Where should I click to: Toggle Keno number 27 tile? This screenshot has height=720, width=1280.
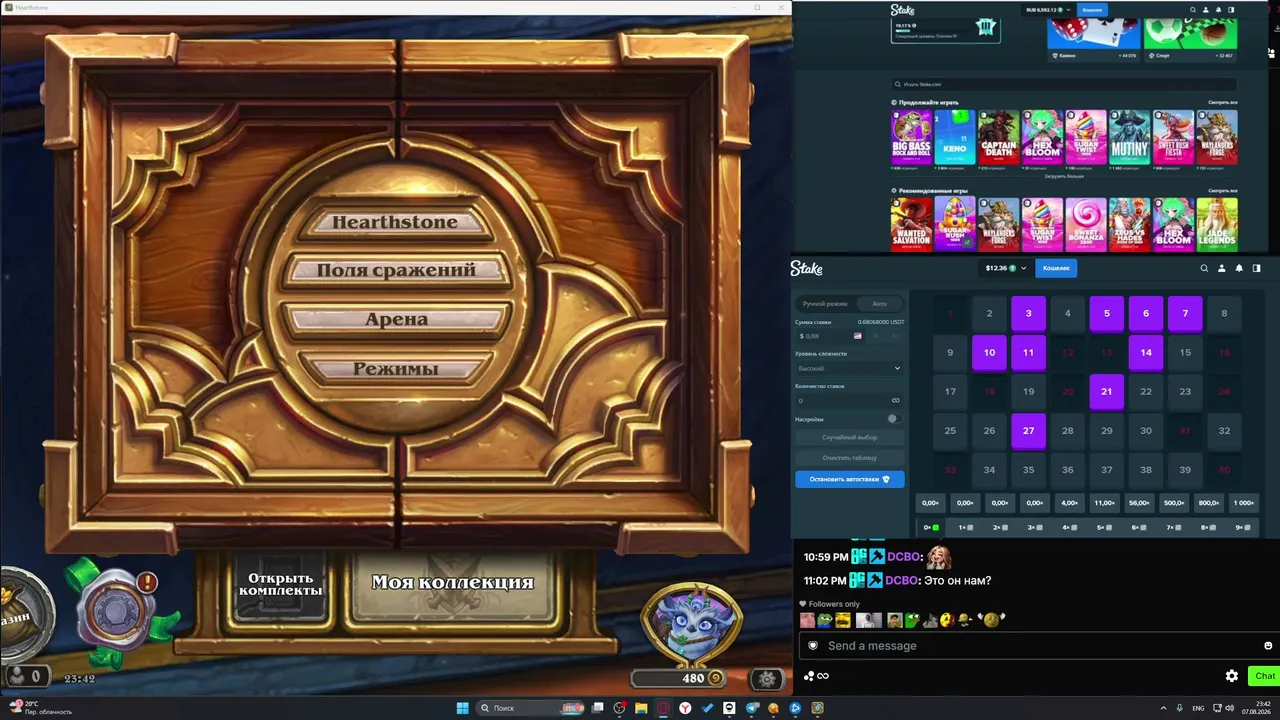click(1028, 431)
